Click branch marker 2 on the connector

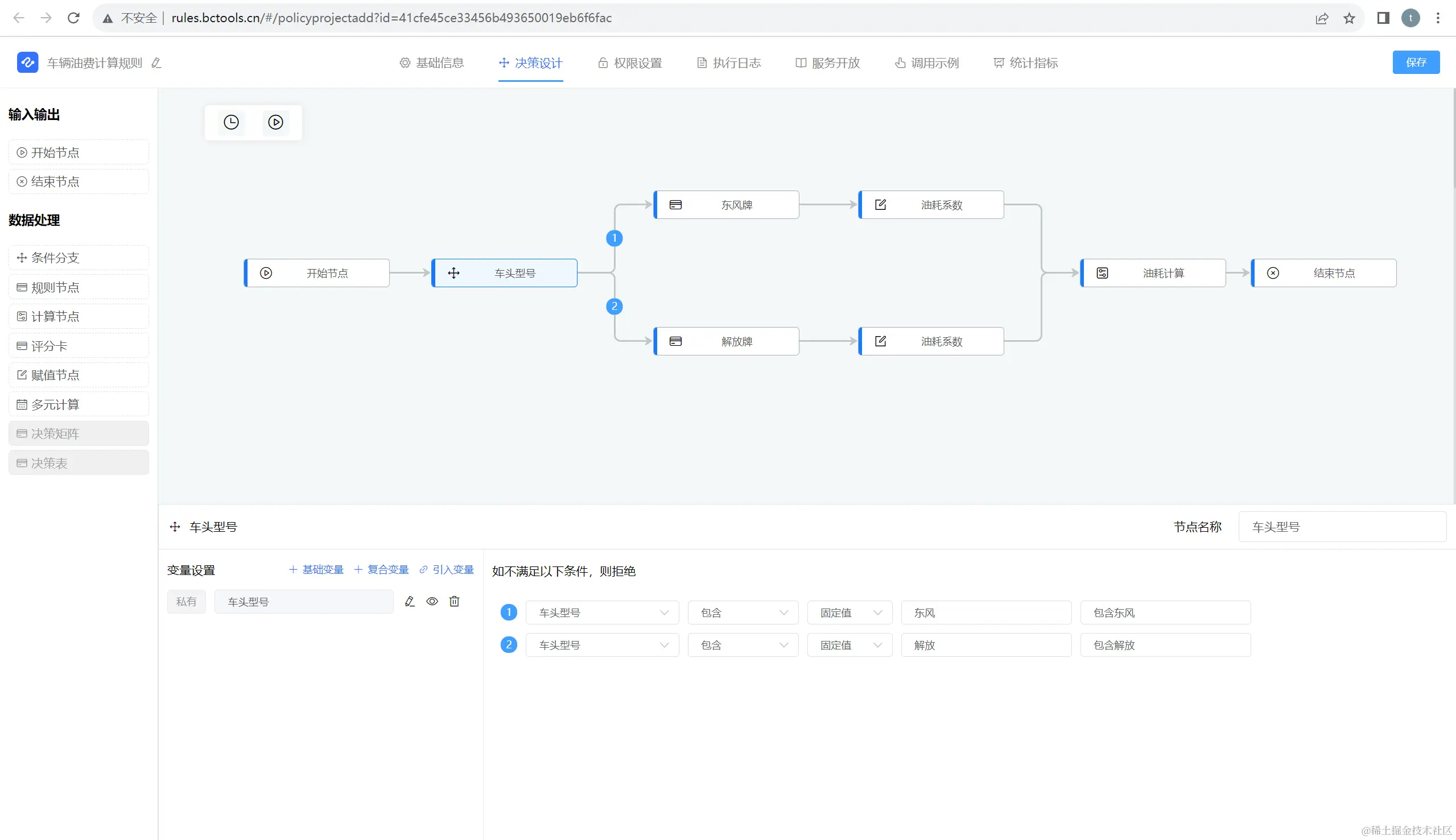[614, 307]
